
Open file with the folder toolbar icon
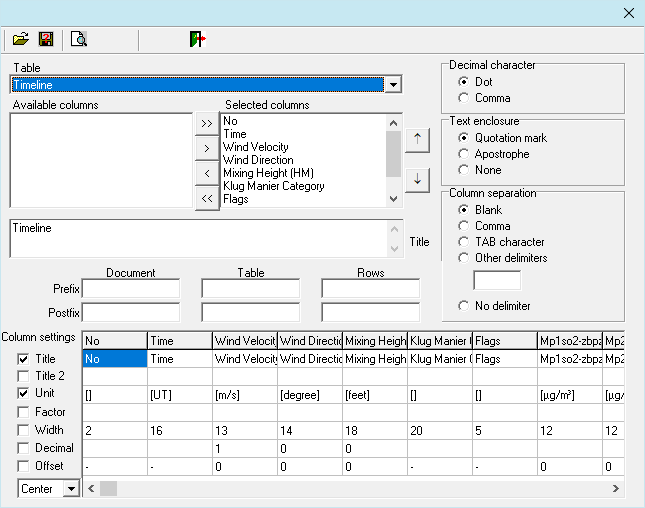pyautogui.click(x=21, y=39)
